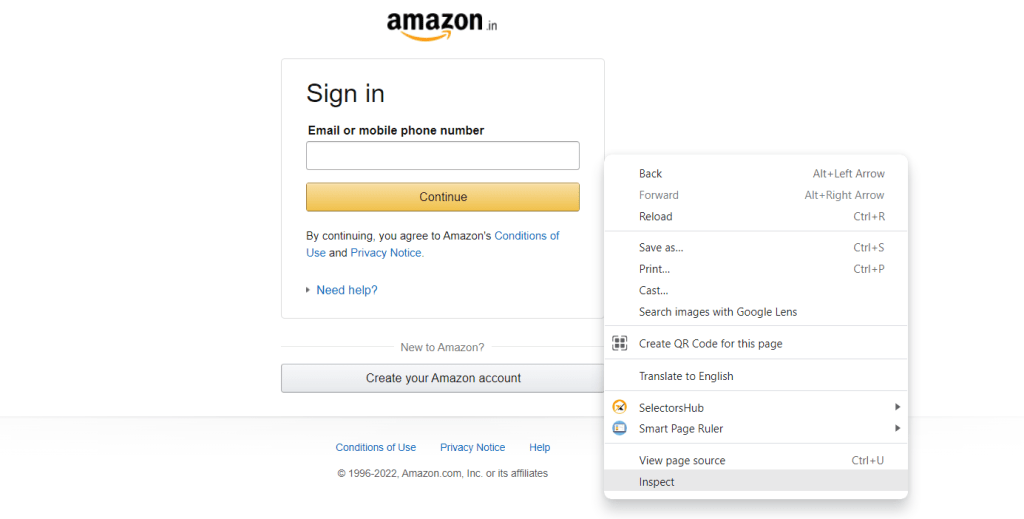
Task: Select Inspect from context menu
Action: 657,482
